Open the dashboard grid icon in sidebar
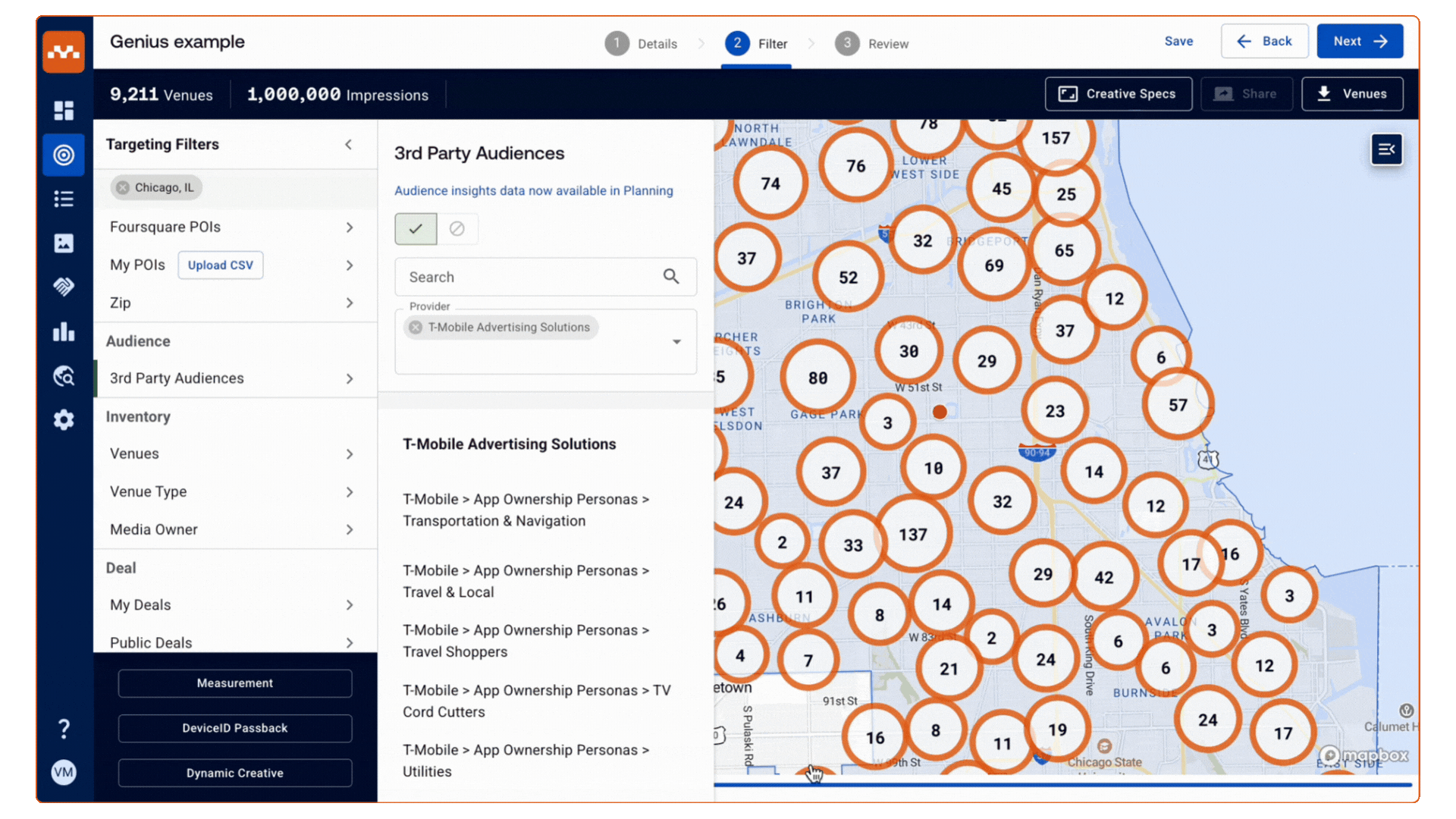Image resolution: width=1456 pixels, height=819 pixels. point(64,111)
